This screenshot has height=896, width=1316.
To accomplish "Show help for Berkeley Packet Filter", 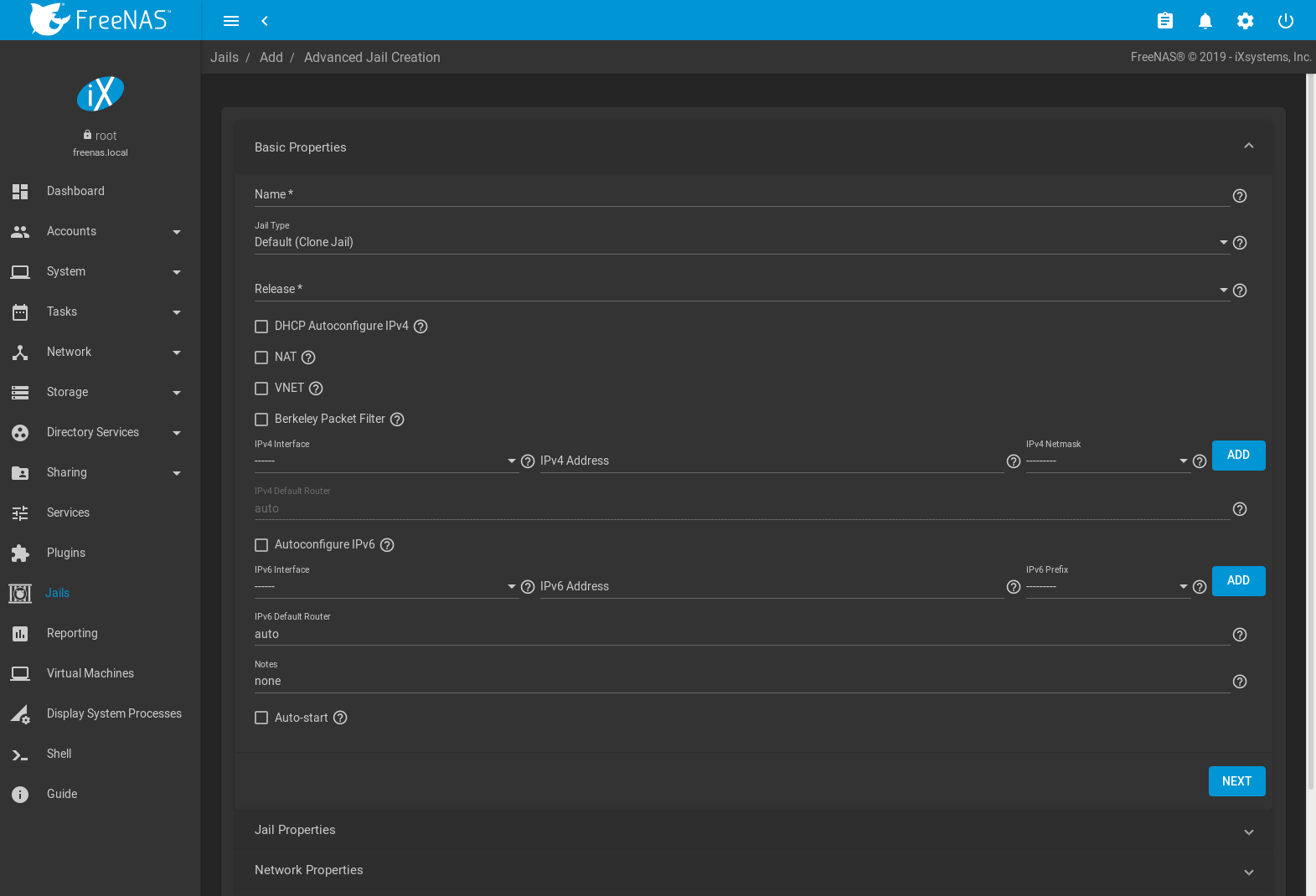I will pyautogui.click(x=397, y=420).
